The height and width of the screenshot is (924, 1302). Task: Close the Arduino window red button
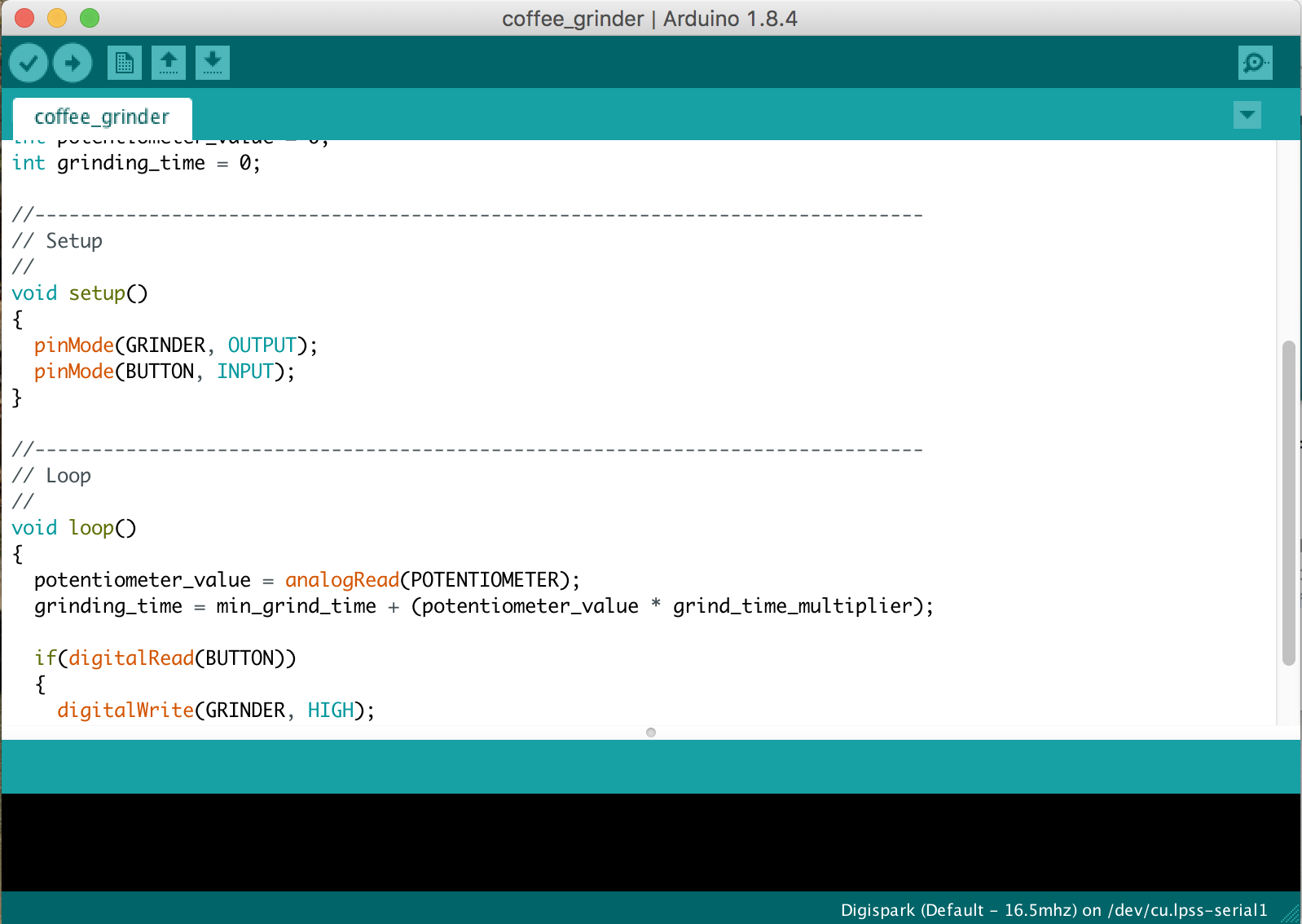[x=24, y=18]
